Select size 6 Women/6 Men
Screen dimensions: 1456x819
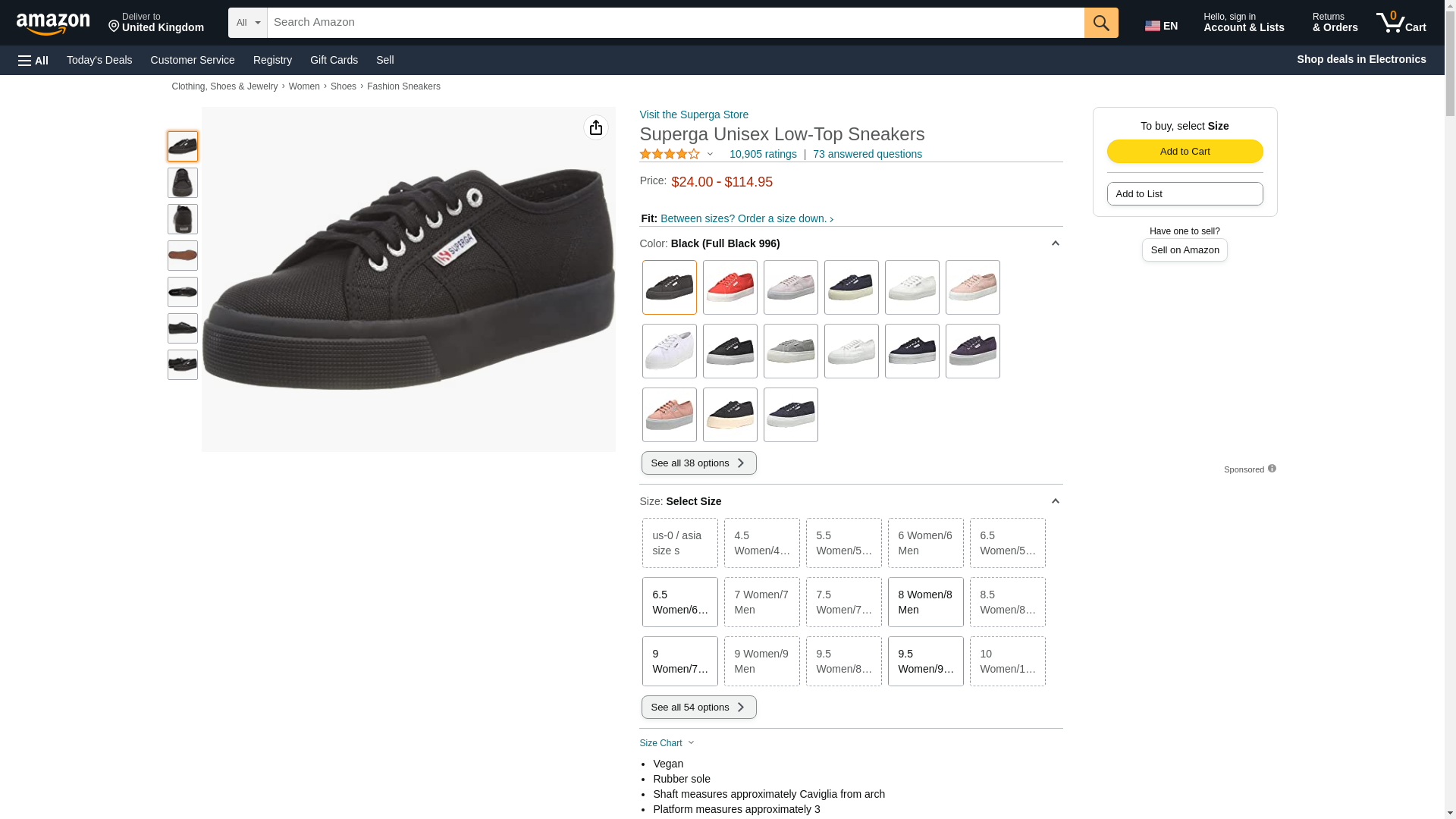click(x=925, y=543)
